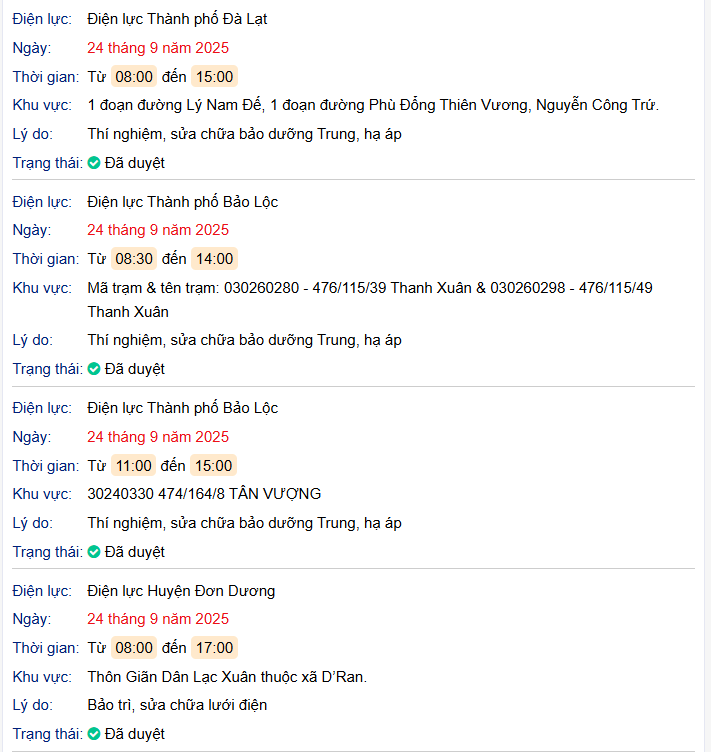711x752 pixels.
Task: Click the "Điện lực Thành phố Đà Lạt" text
Action: pyautogui.click(x=177, y=19)
